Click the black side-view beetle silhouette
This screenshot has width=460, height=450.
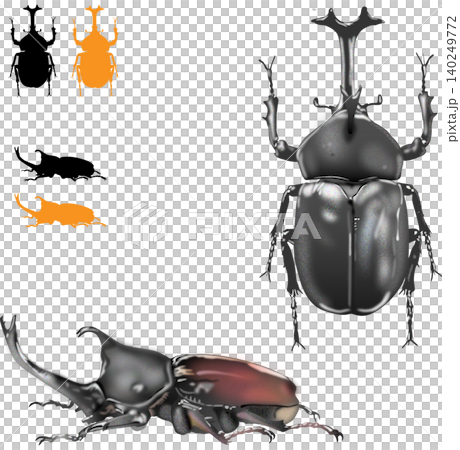[x=60, y=165]
